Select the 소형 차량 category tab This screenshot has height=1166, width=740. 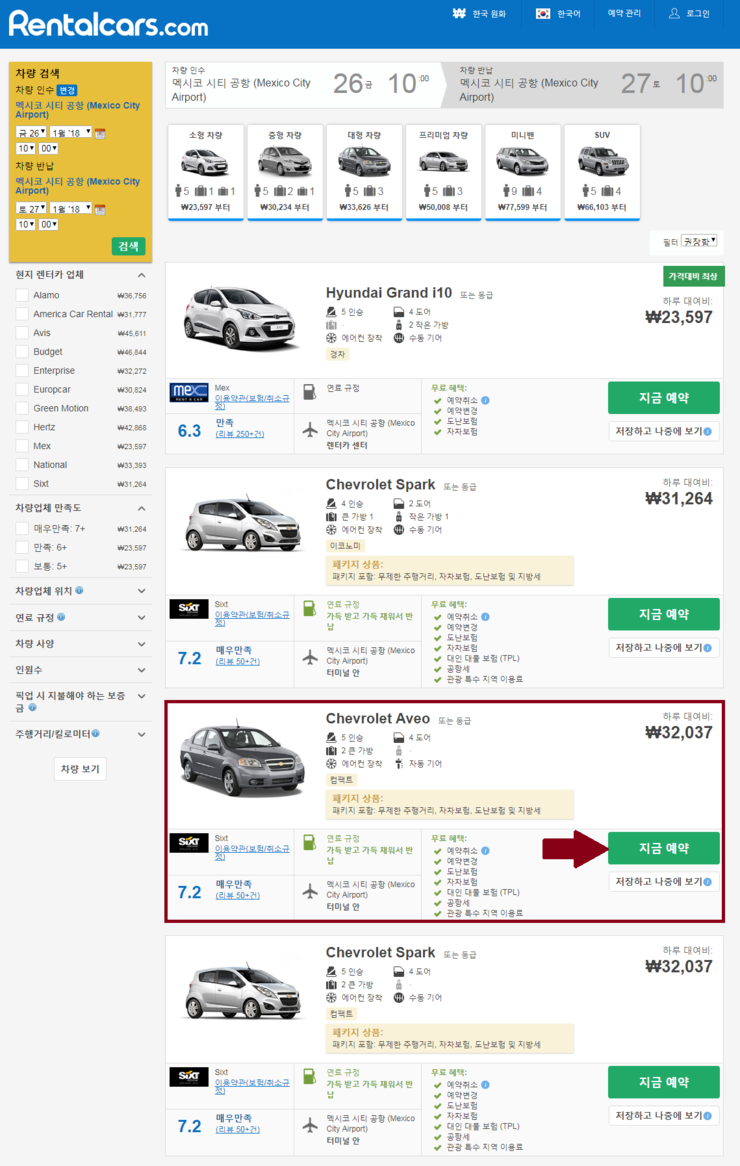(x=205, y=173)
